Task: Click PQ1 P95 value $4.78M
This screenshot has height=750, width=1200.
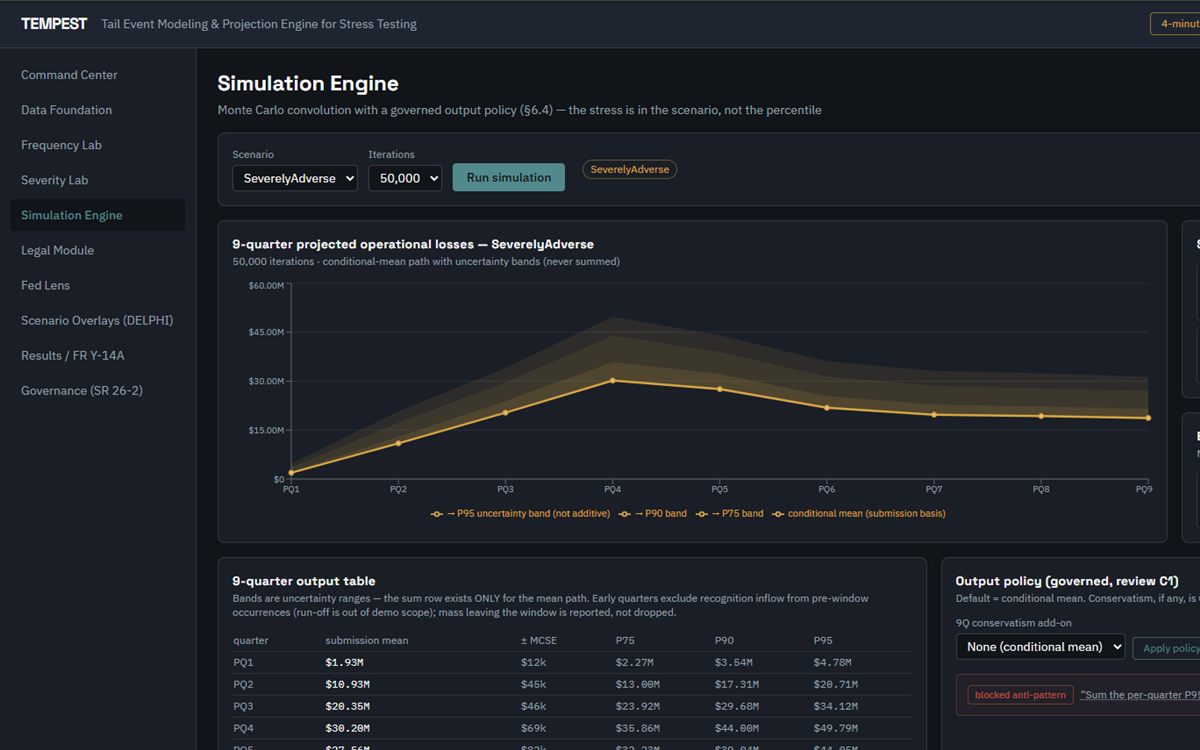Action: 833,662
